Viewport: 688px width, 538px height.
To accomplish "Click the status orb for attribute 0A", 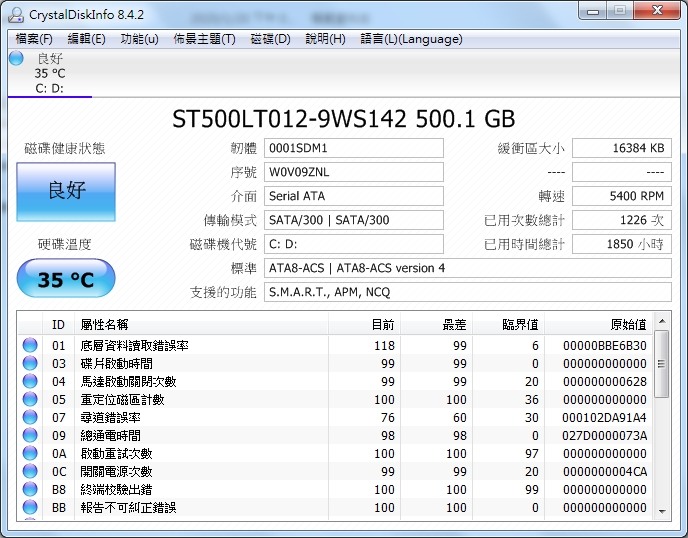I will pyautogui.click(x=30, y=453).
